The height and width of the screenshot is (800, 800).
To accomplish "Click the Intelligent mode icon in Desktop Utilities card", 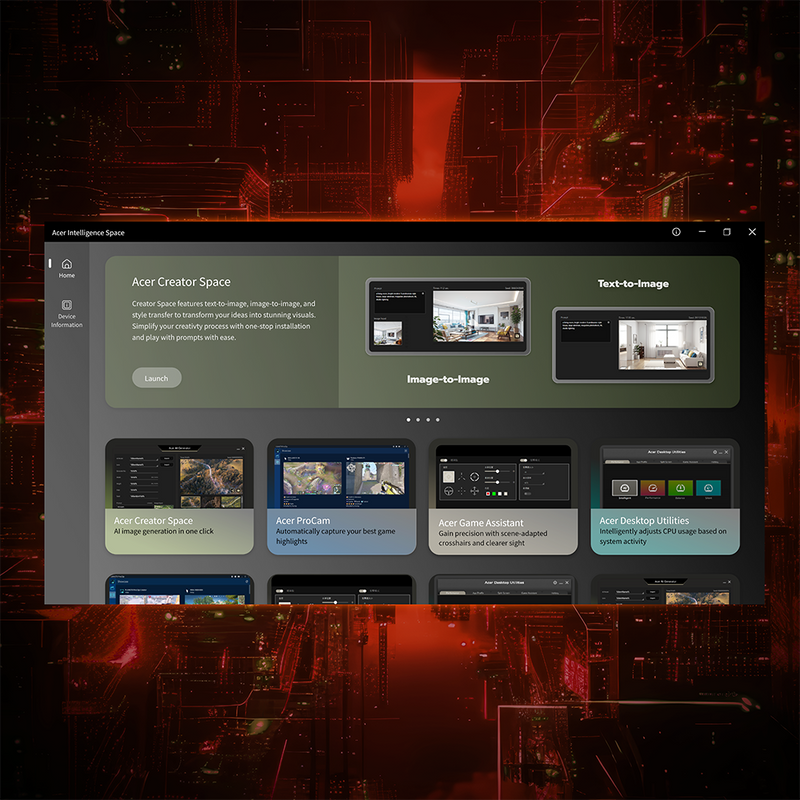I will click(x=624, y=488).
